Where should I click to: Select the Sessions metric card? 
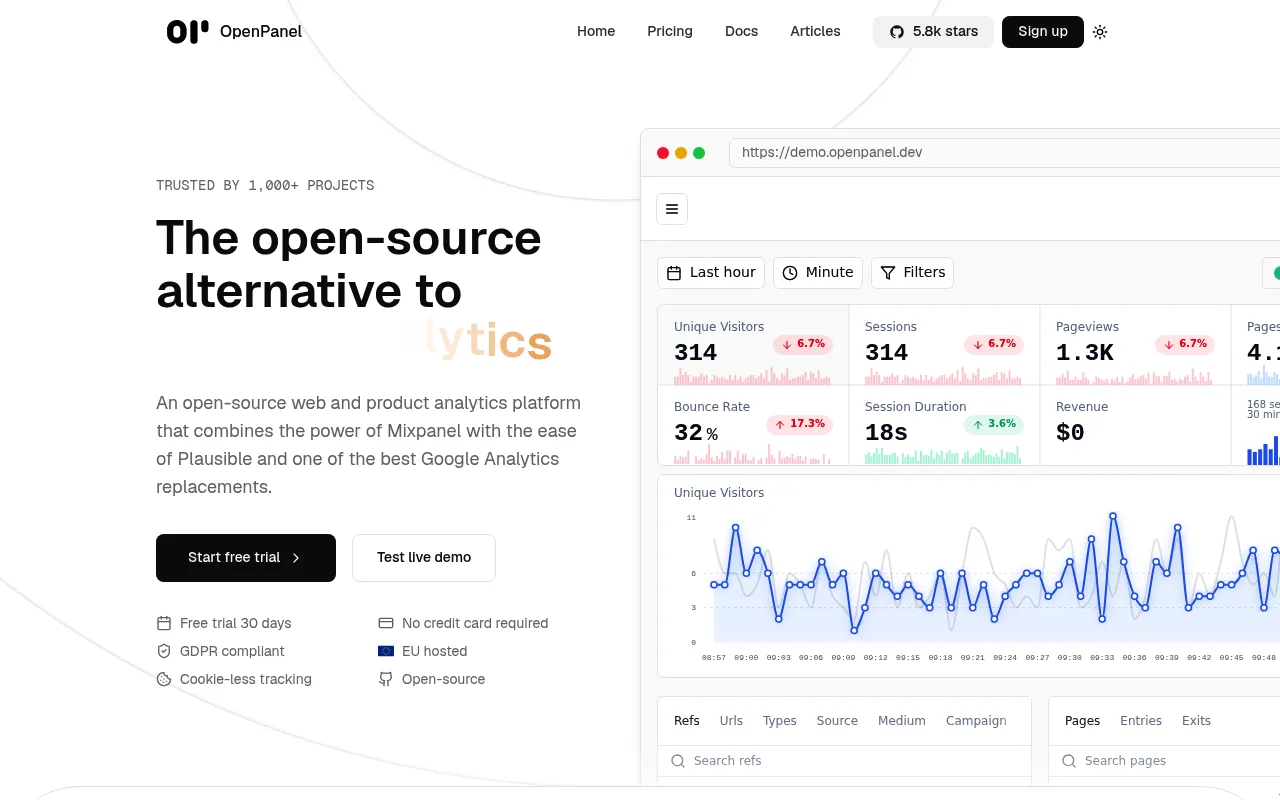[x=944, y=346]
